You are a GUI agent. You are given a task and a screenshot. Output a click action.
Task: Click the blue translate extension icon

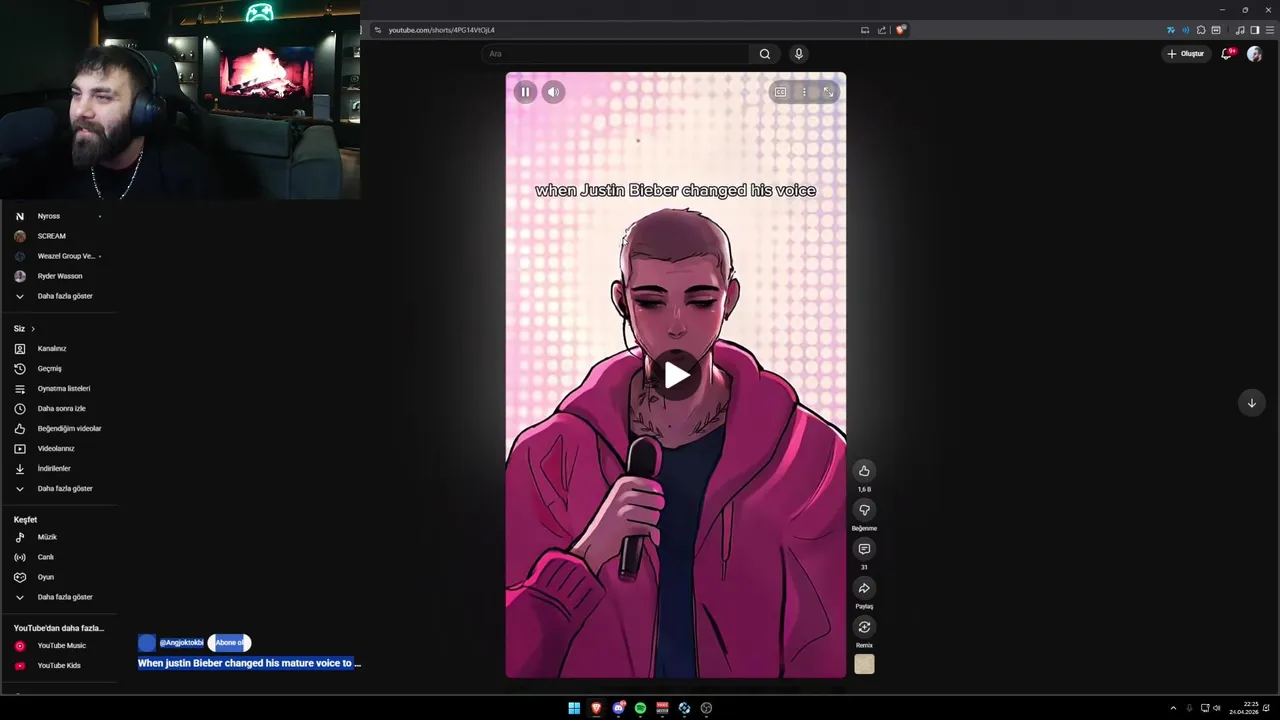coord(1171,30)
